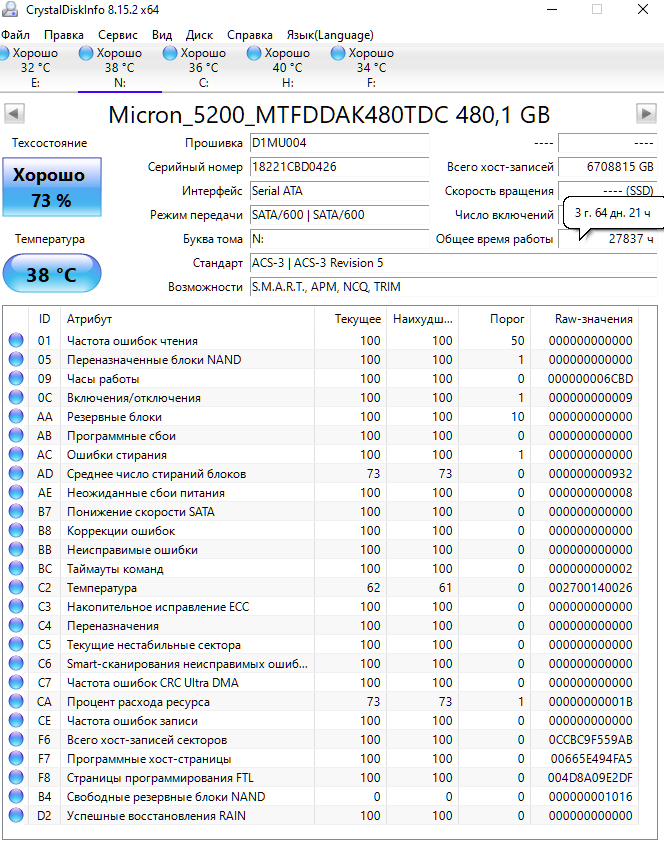Viewport: 664px width, 844px height.
Task: Select disk H: at 40 °C
Action: [x=287, y=68]
